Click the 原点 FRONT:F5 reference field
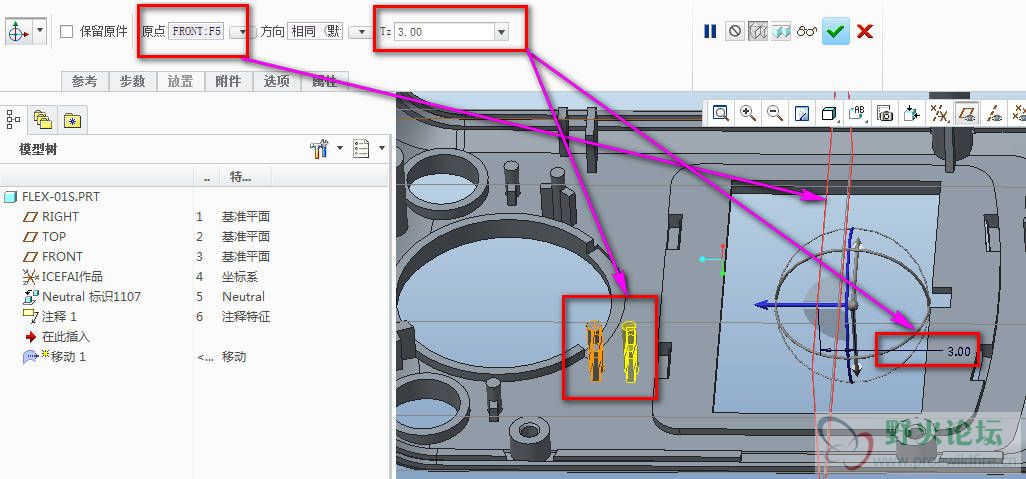Viewport: 1026px width, 479px height. pyautogui.click(x=196, y=31)
